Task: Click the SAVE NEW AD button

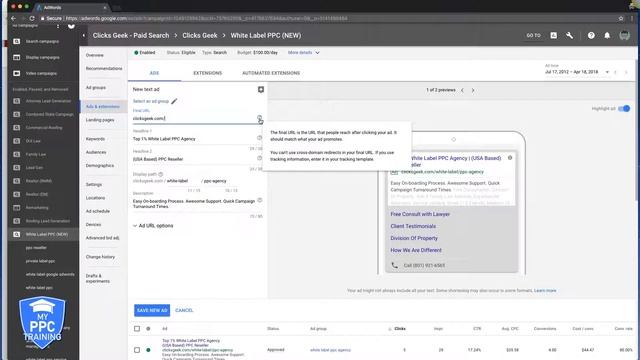Action: point(152,310)
